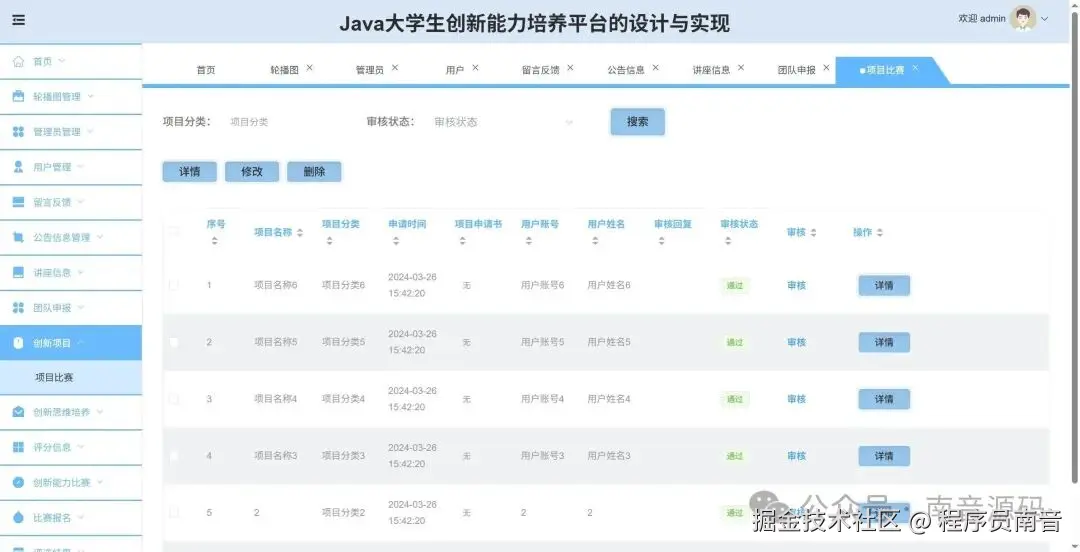Switch to the 团队申报 tab
The height and width of the screenshot is (552, 1080).
[797, 70]
